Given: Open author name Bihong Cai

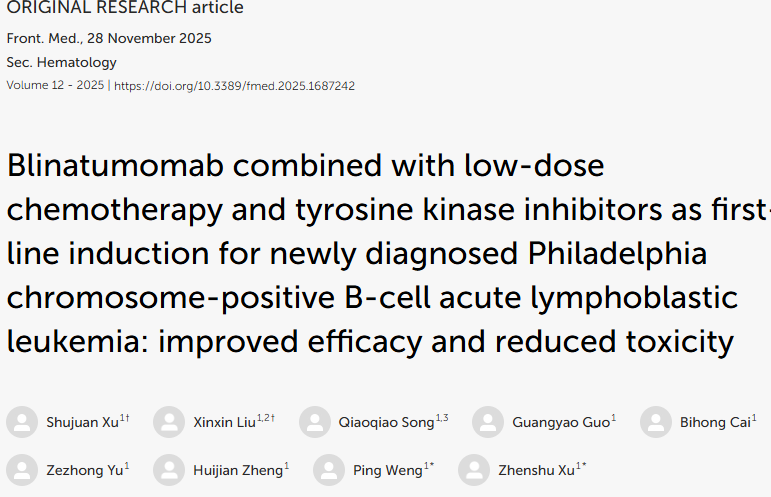Looking at the screenshot, I should [713, 423].
